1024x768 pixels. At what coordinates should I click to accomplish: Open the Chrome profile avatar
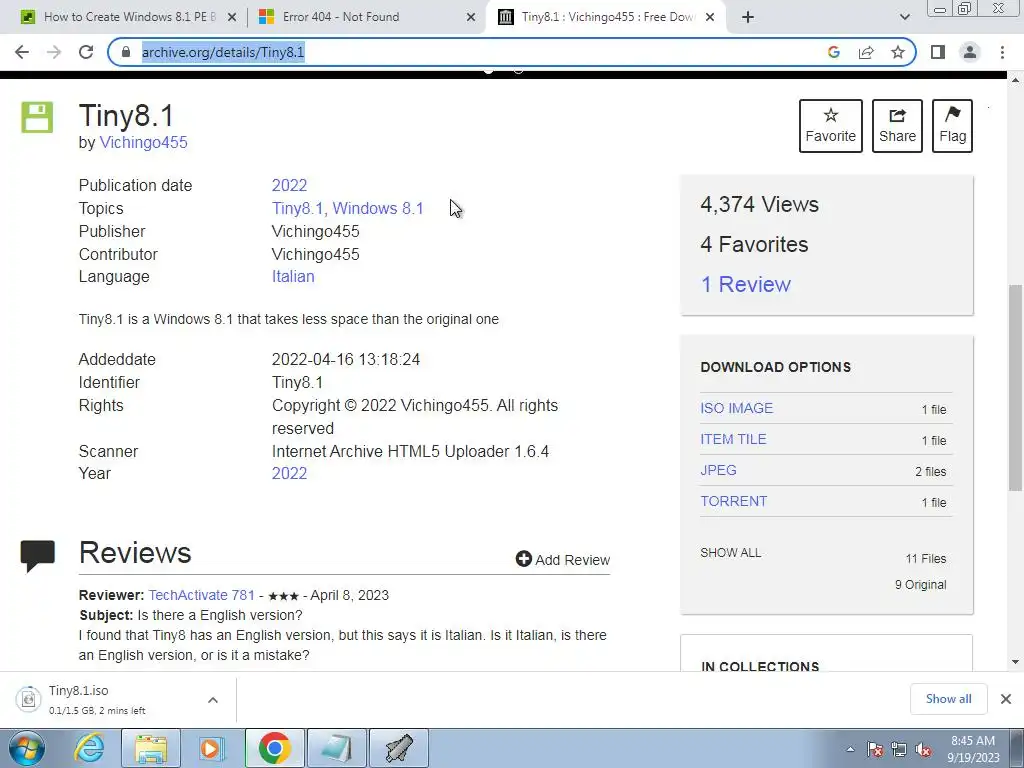tap(970, 52)
